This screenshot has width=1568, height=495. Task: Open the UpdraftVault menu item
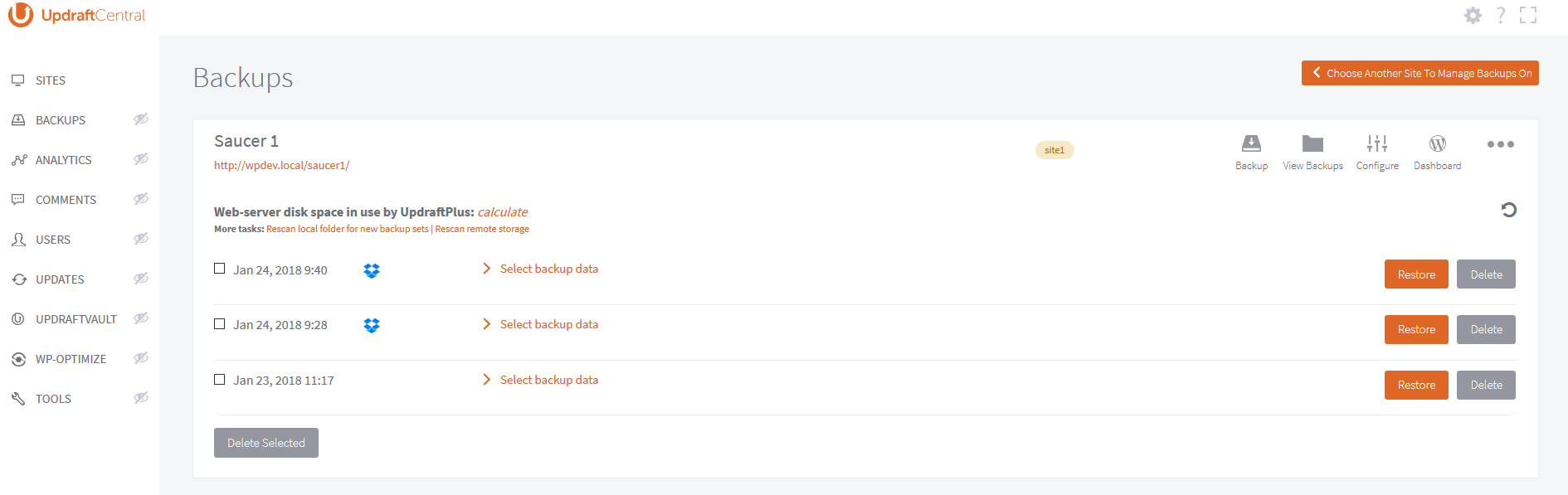(75, 319)
